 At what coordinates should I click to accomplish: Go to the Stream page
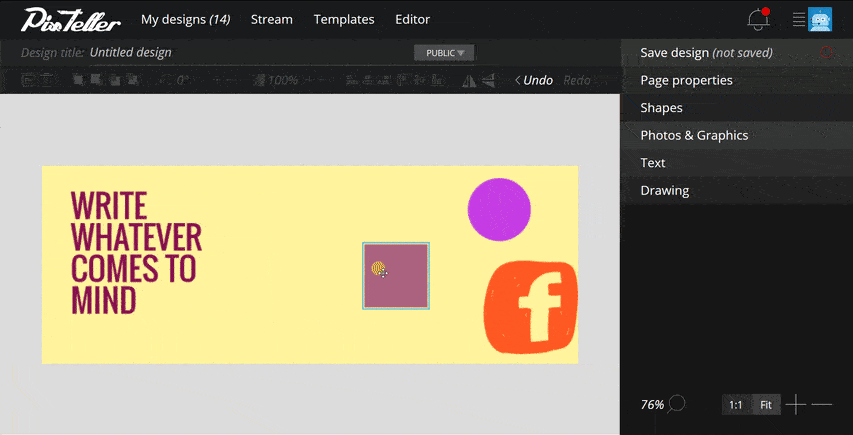point(271,20)
